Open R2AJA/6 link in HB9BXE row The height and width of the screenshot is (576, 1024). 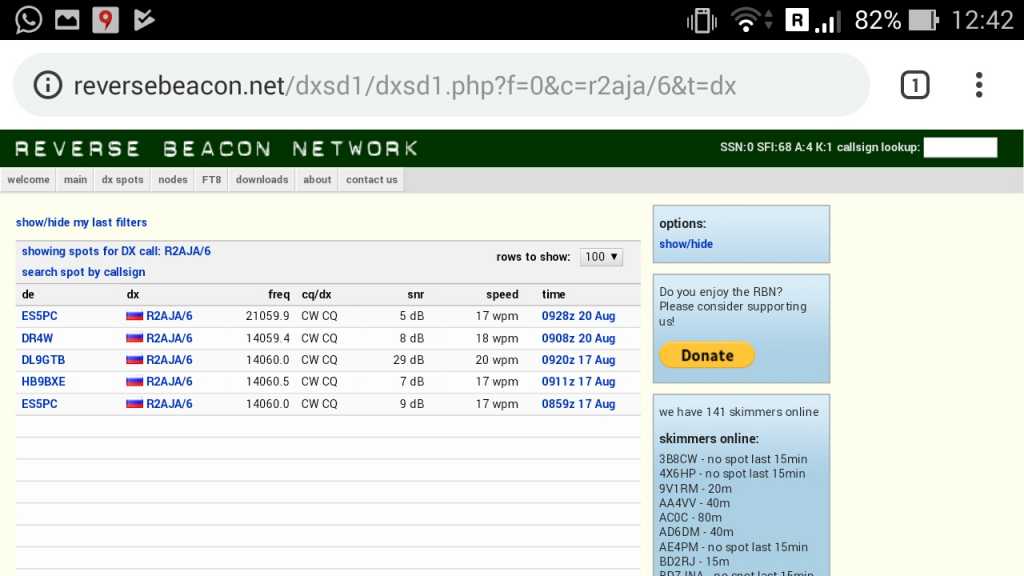point(169,381)
